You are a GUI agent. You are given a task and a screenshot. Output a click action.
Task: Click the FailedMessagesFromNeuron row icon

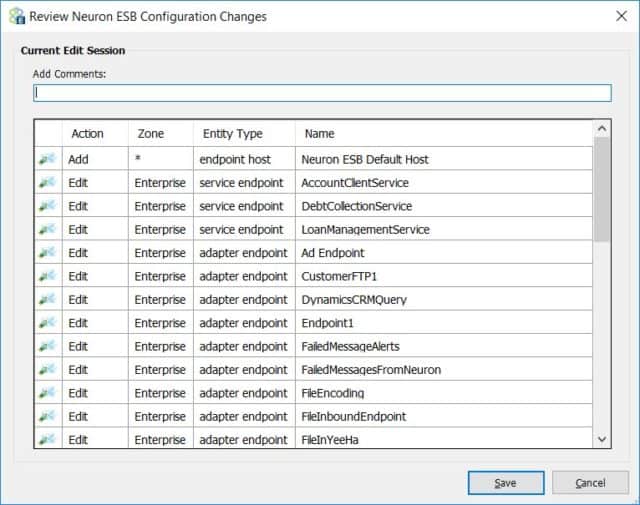(47, 369)
